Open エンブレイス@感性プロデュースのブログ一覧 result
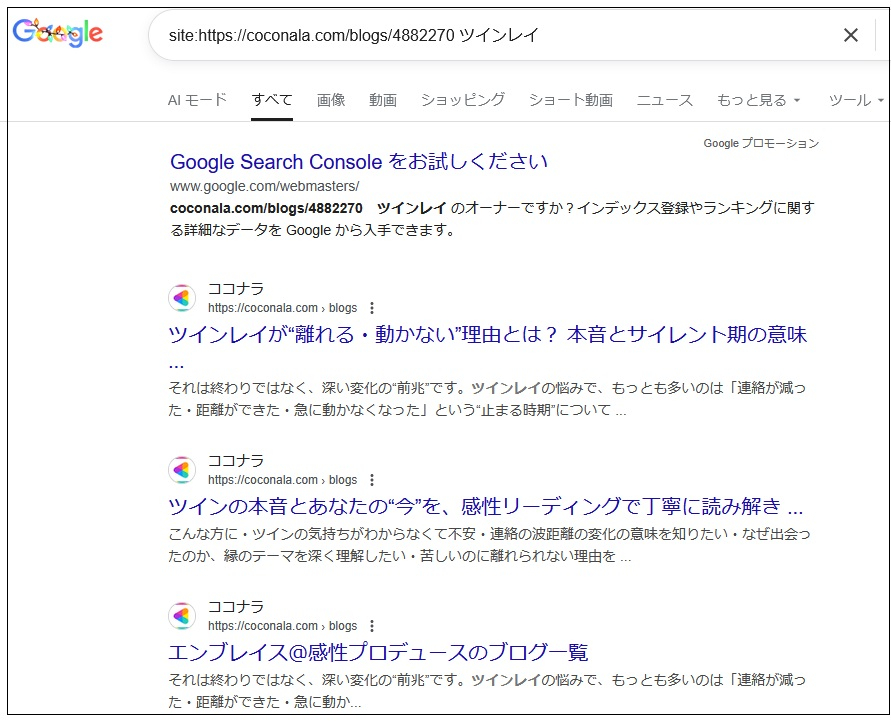Viewport: 891px width, 722px height. pos(378,652)
